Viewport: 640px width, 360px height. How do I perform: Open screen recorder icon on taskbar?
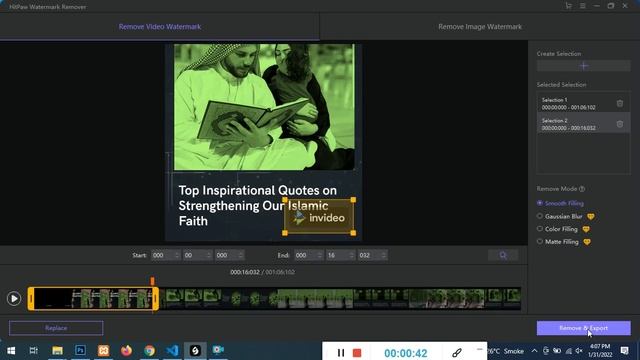coord(218,350)
